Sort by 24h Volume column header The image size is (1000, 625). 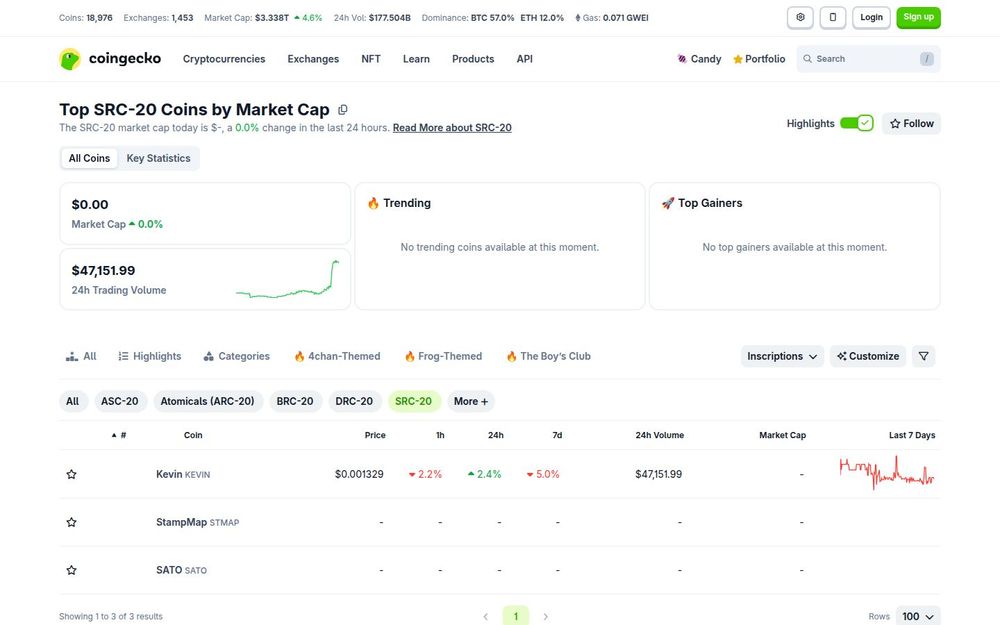coord(659,435)
